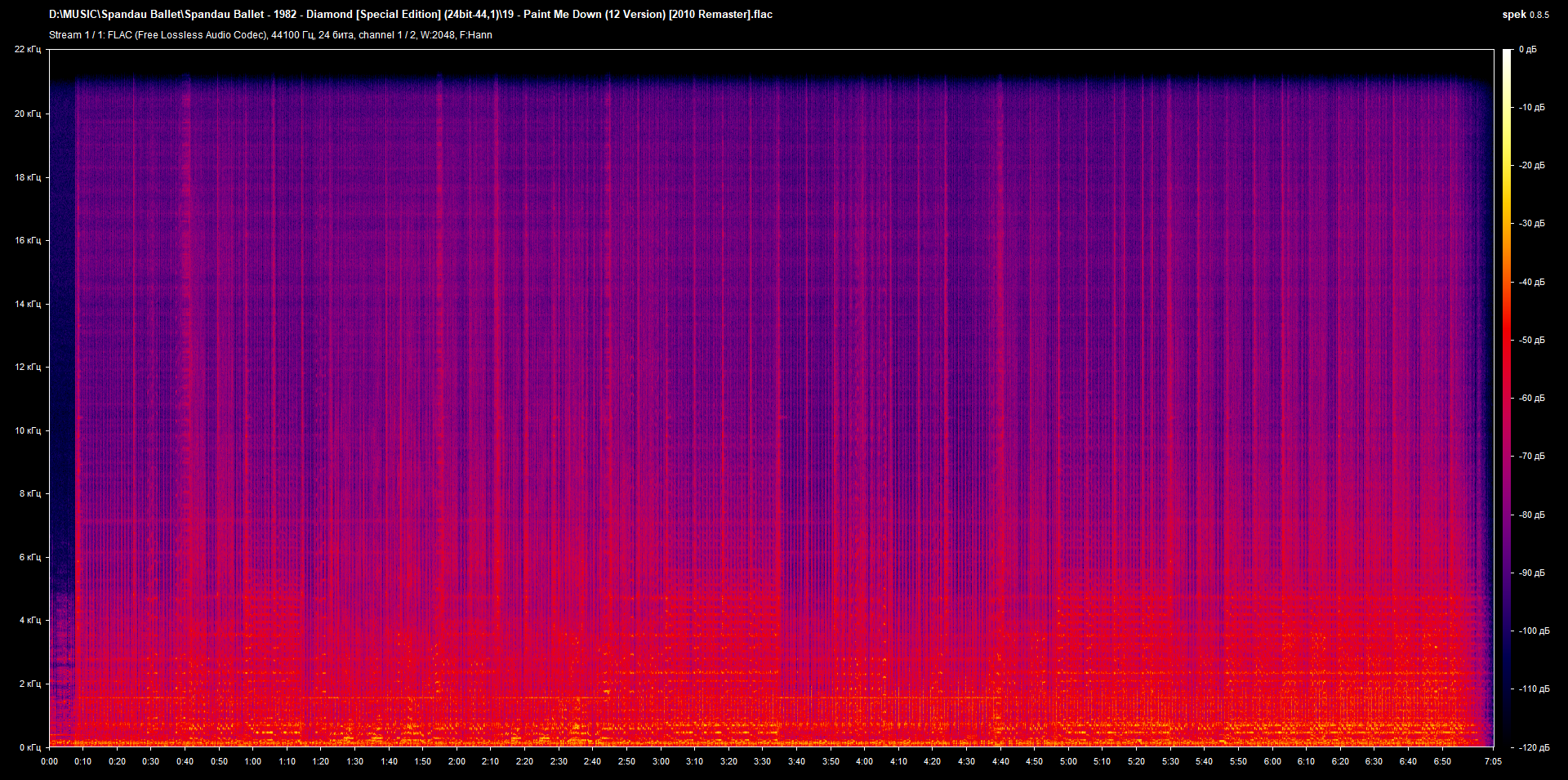
Task: Click the 22 кГц frequency label
Action: [x=28, y=50]
